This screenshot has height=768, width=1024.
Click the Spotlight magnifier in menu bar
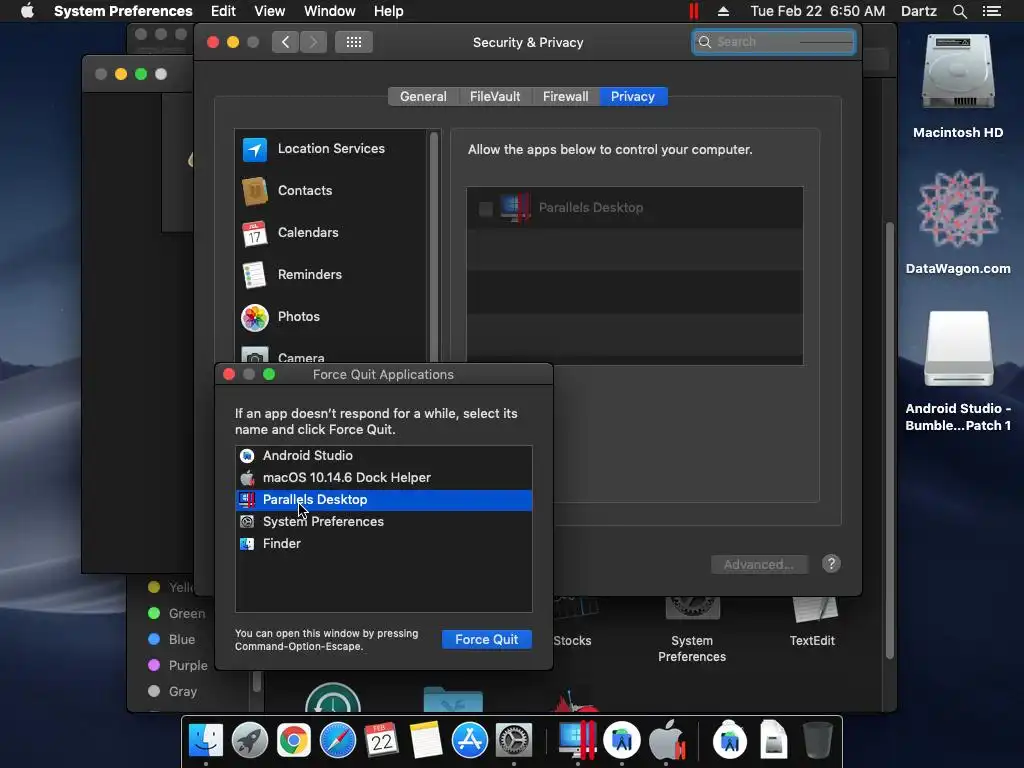pos(959,11)
